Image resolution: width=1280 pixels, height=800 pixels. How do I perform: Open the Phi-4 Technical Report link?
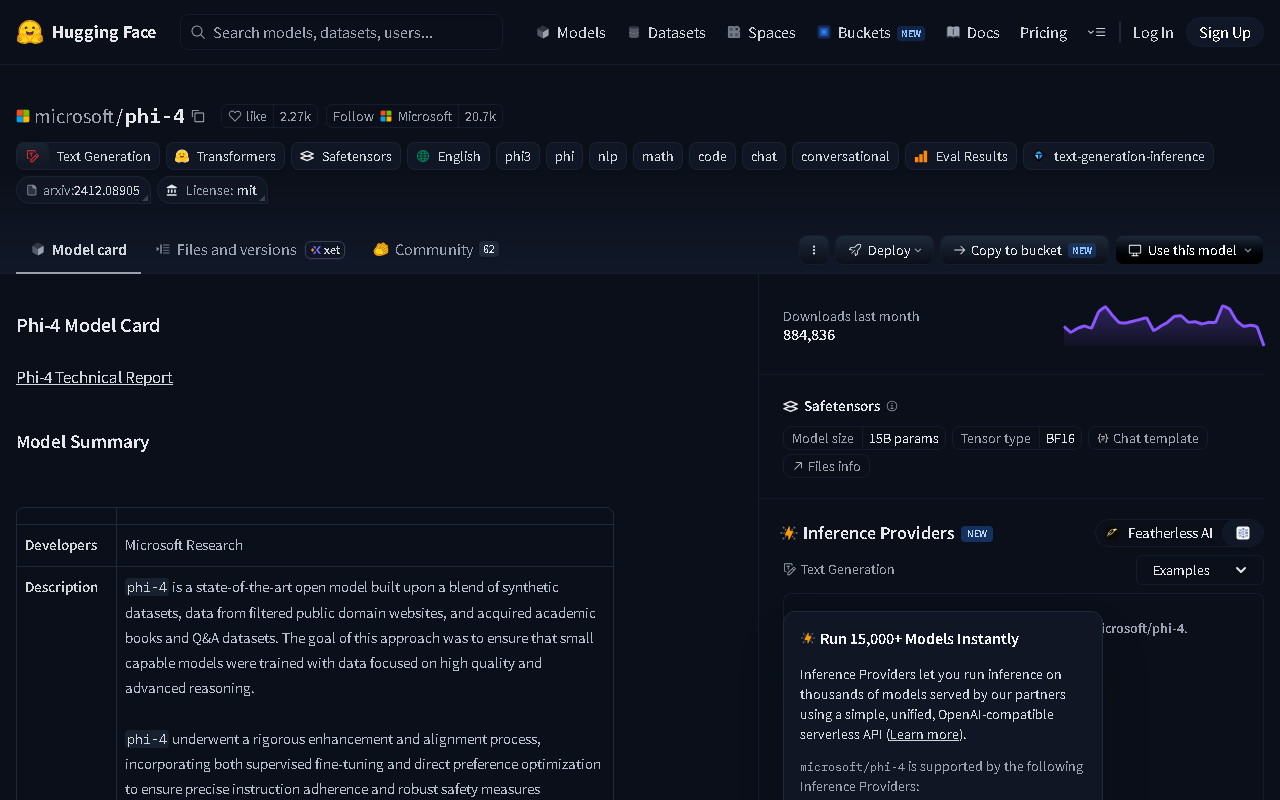pyautogui.click(x=95, y=377)
